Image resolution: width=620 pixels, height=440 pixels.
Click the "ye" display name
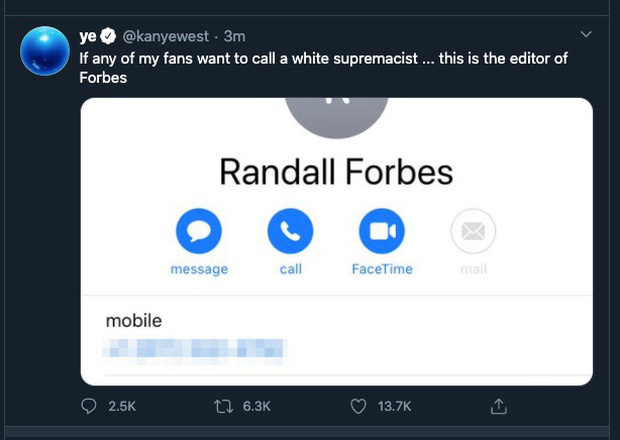88,37
